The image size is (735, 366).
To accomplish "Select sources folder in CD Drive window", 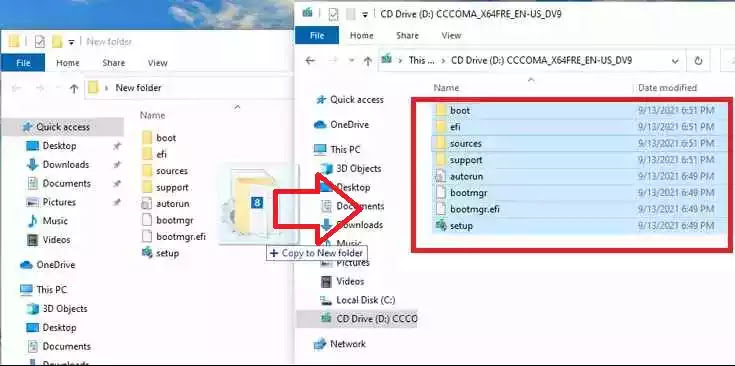I will (x=580, y=143).
